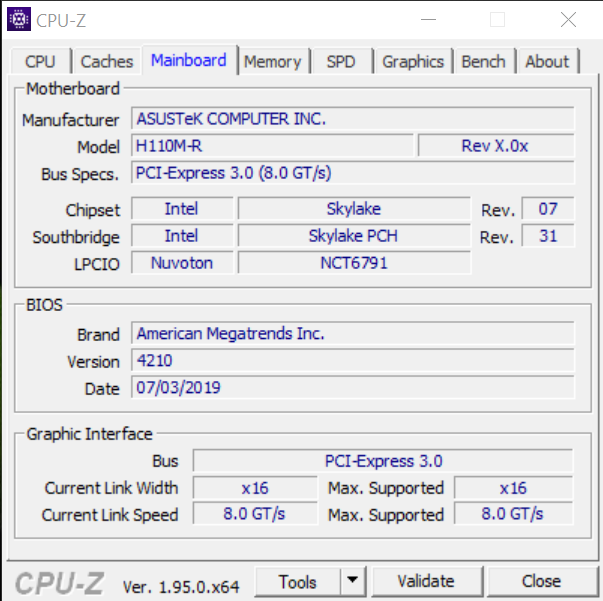The image size is (603, 601).
Task: Open the Memory tab
Action: coord(273,62)
